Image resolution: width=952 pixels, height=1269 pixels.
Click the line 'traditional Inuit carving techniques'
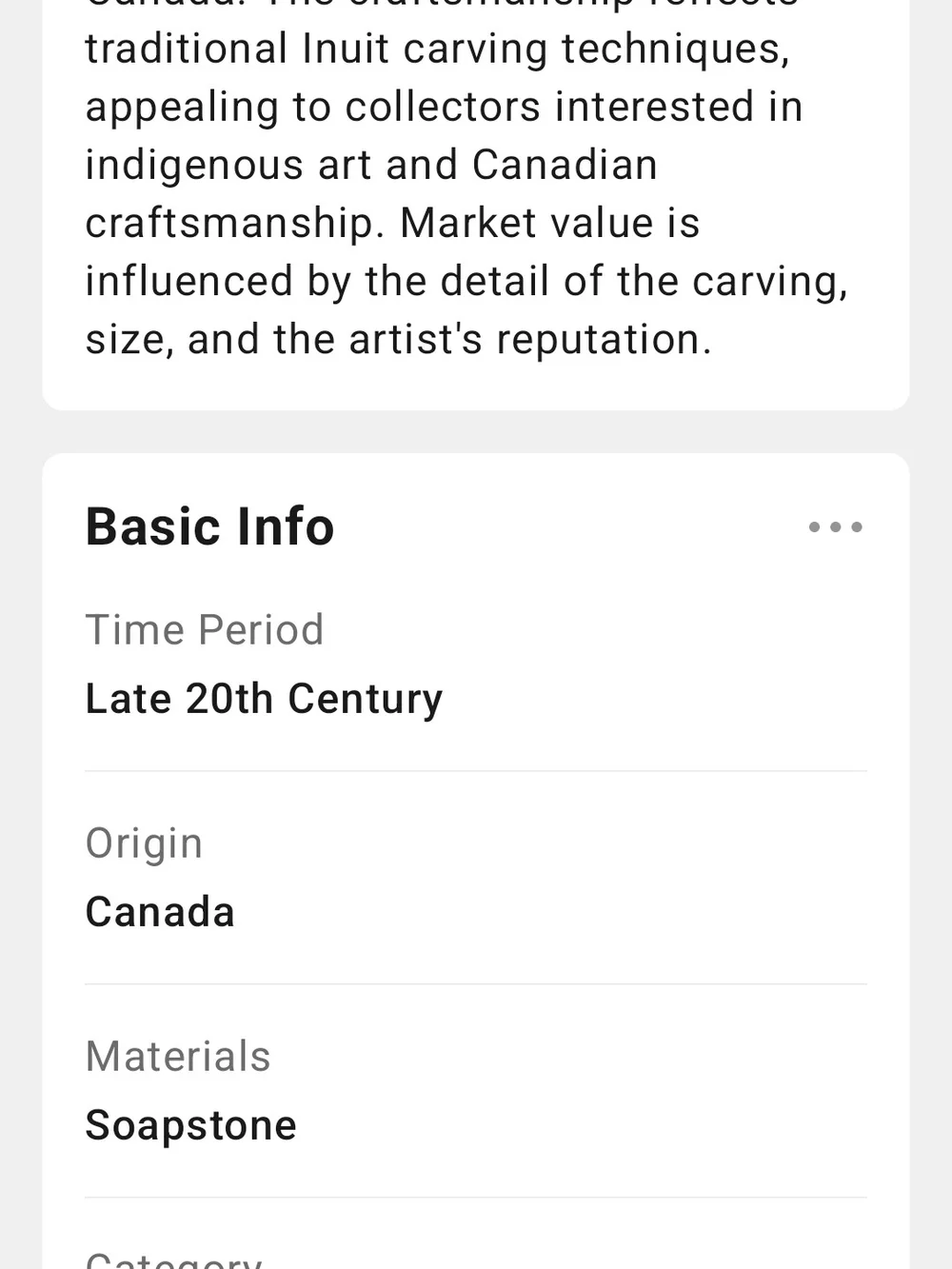point(438,50)
